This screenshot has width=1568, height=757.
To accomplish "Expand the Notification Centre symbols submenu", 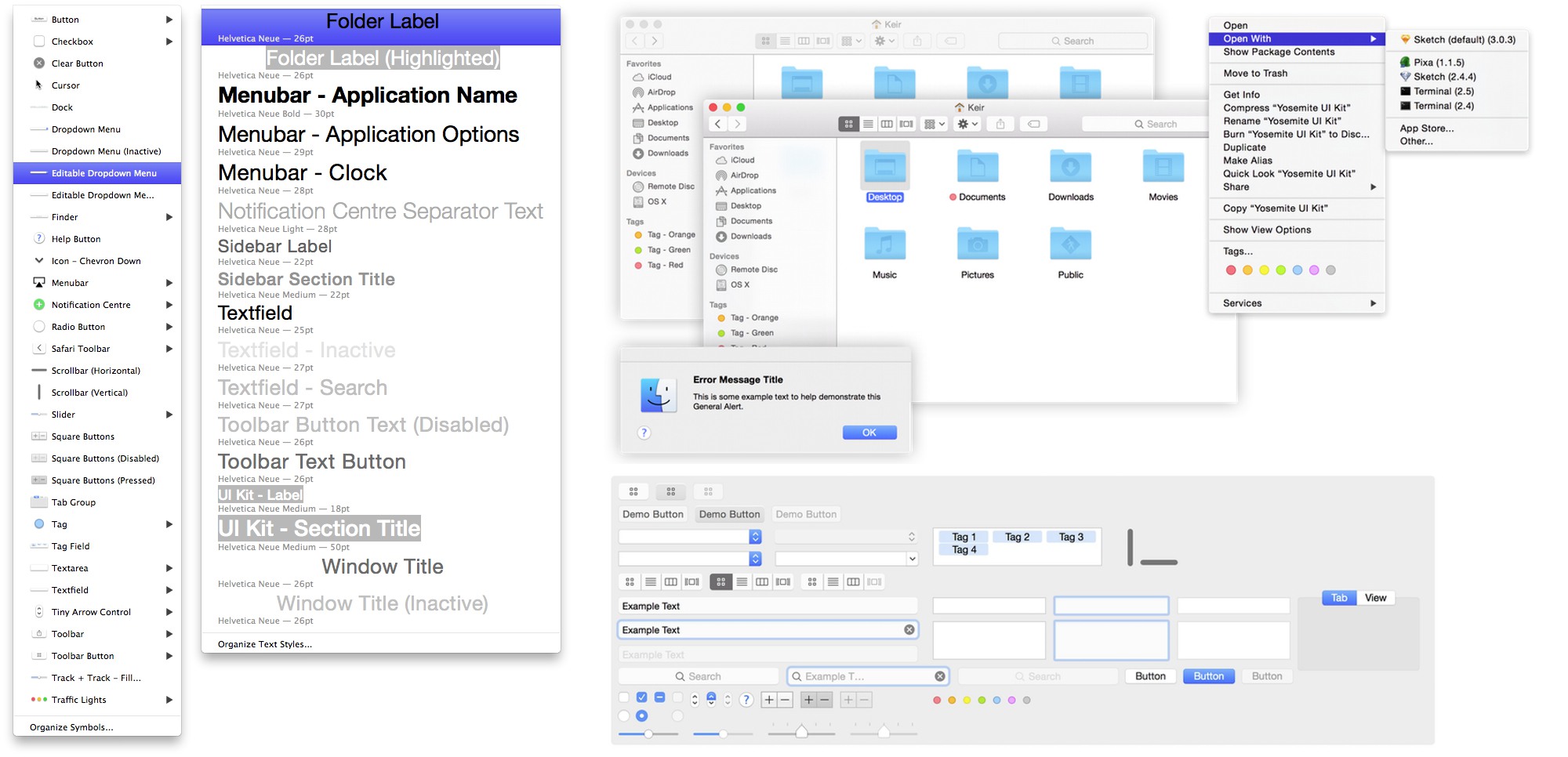I will pos(97,305).
